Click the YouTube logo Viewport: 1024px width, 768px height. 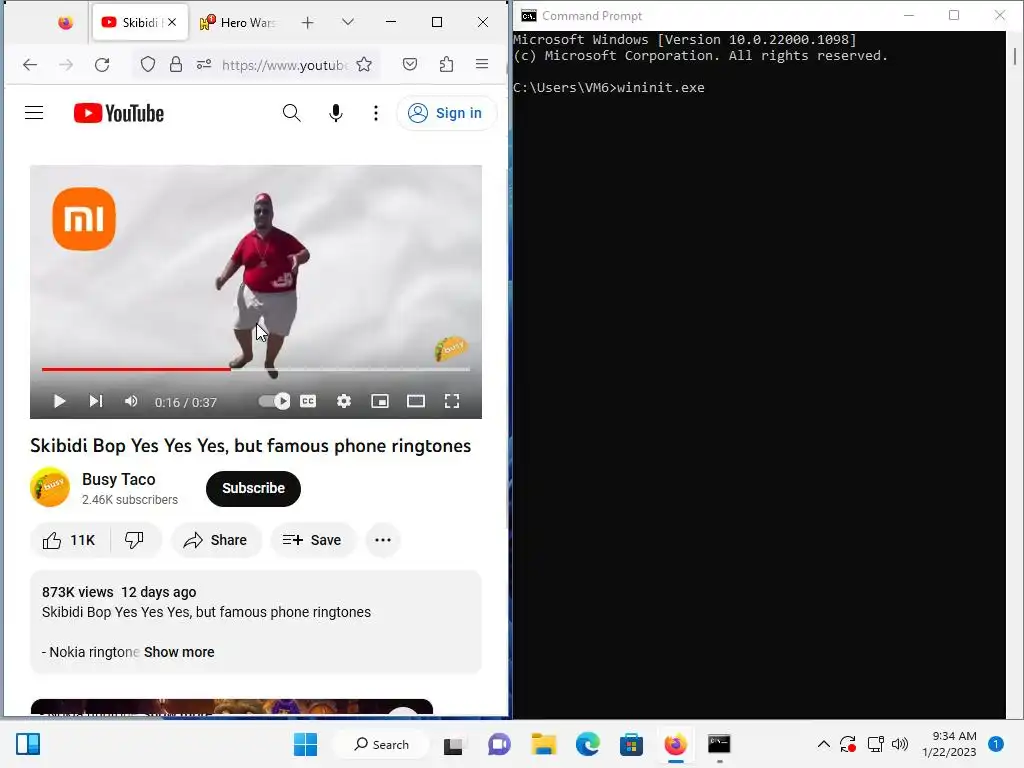pyautogui.click(x=119, y=113)
